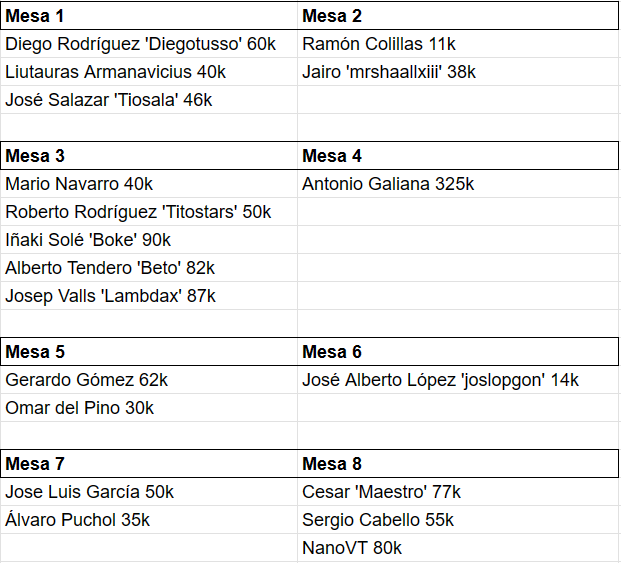Select the NanoVT 80k cell

(x=458, y=548)
